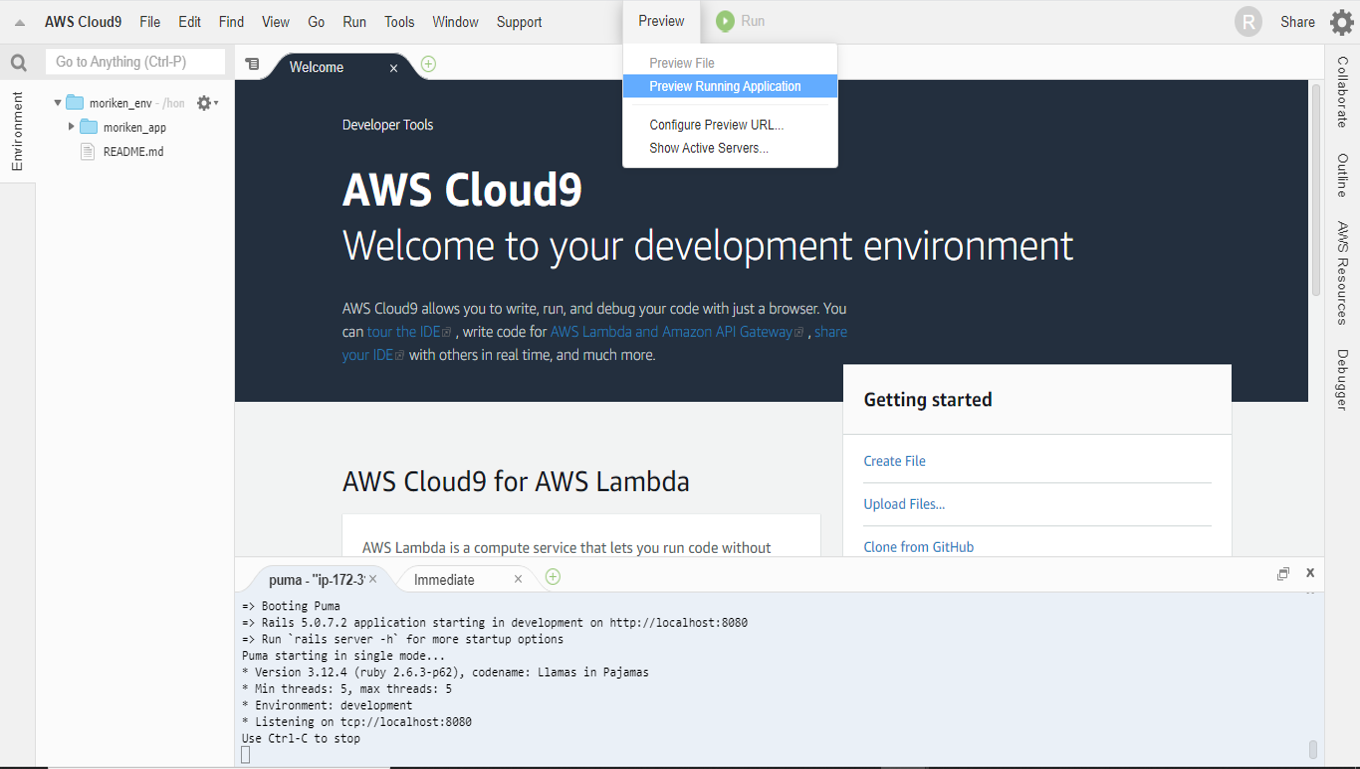This screenshot has height=769, width=1360.
Task: Open the IDE preferences gear icon
Action: [x=1341, y=21]
